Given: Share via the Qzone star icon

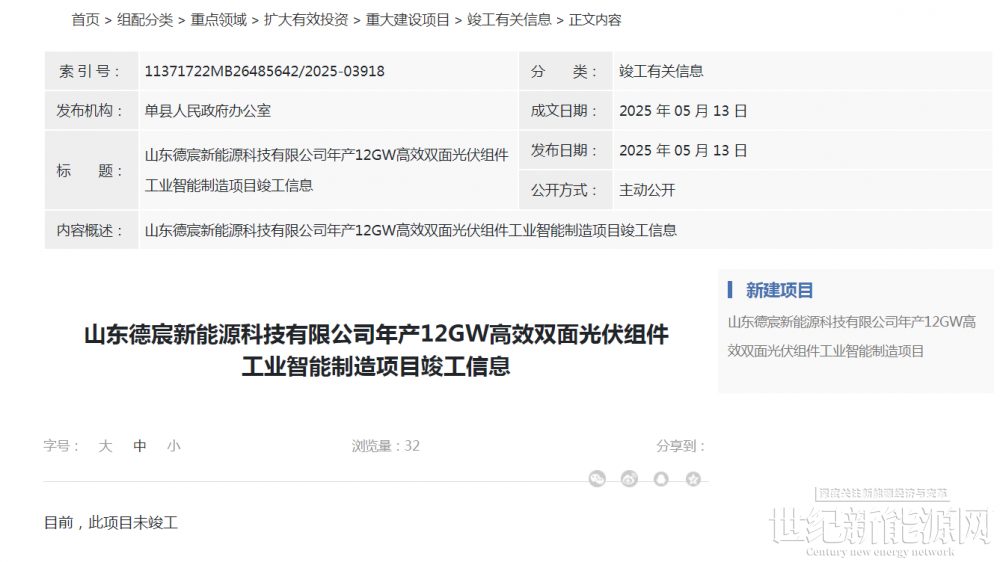Looking at the screenshot, I should pyautogui.click(x=693, y=478).
